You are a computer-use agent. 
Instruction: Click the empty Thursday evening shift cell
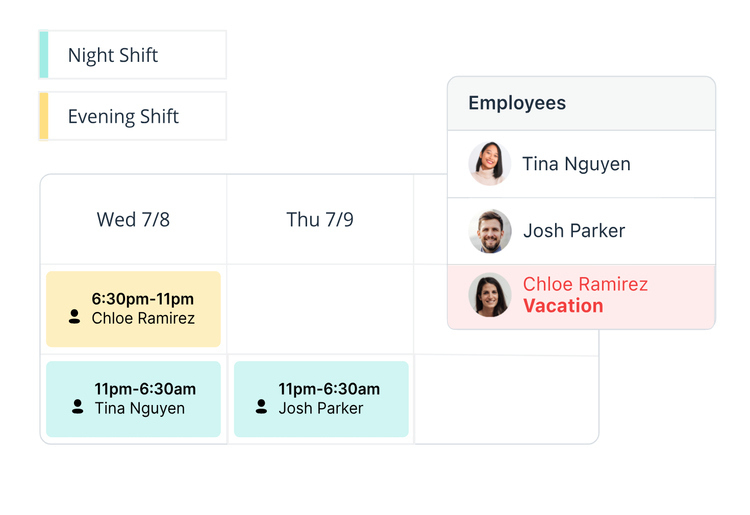coord(320,309)
